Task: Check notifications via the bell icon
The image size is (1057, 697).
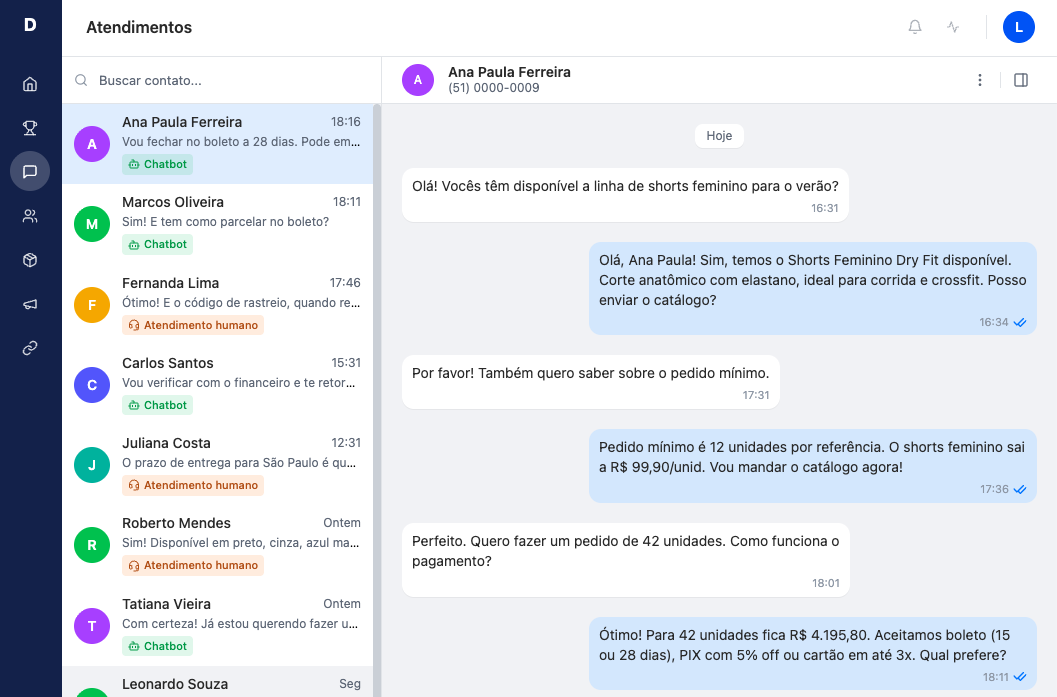Action: pos(914,27)
